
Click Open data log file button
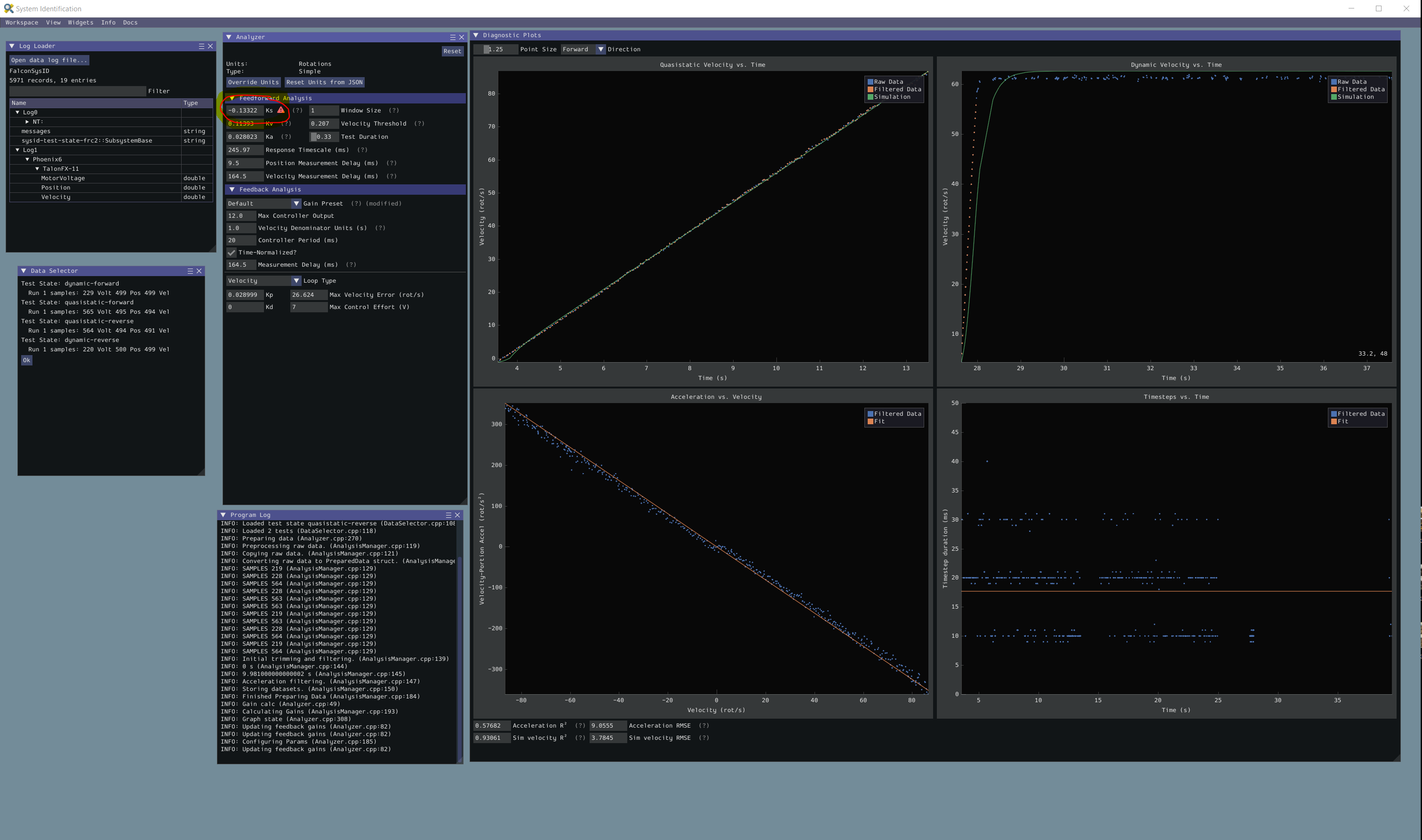[49, 60]
